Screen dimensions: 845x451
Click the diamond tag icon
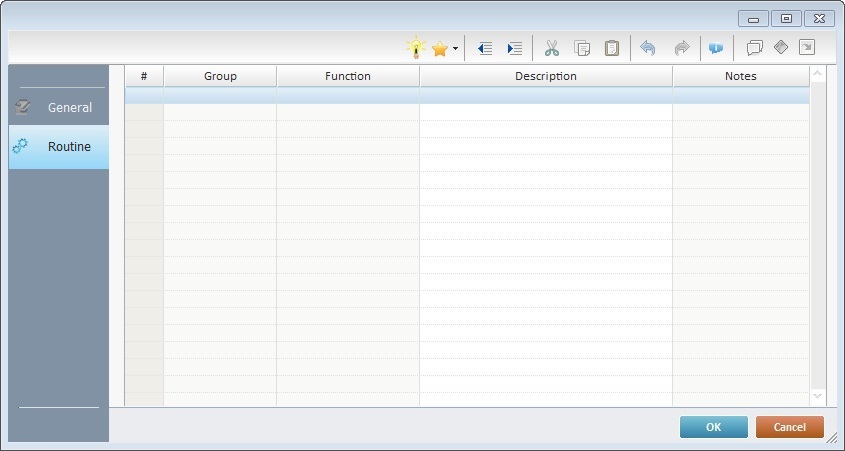[x=781, y=47]
